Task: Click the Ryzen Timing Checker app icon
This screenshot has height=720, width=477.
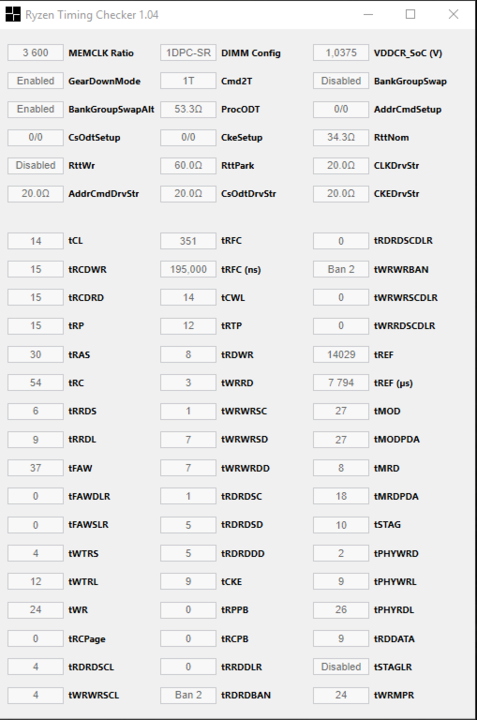Action: pos(13,15)
